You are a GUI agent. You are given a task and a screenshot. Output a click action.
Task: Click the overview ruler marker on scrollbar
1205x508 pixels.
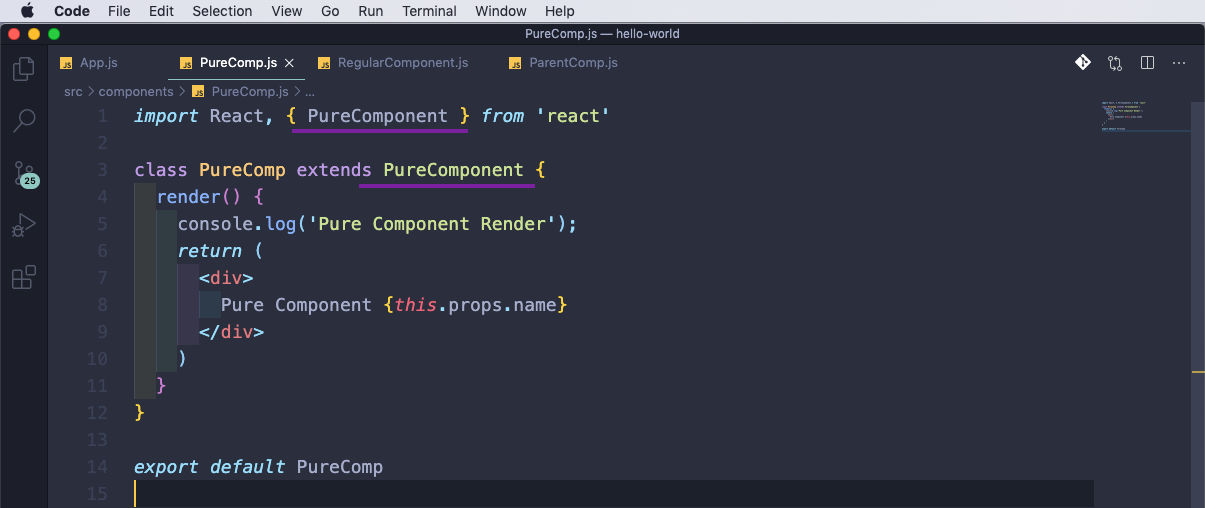1198,372
